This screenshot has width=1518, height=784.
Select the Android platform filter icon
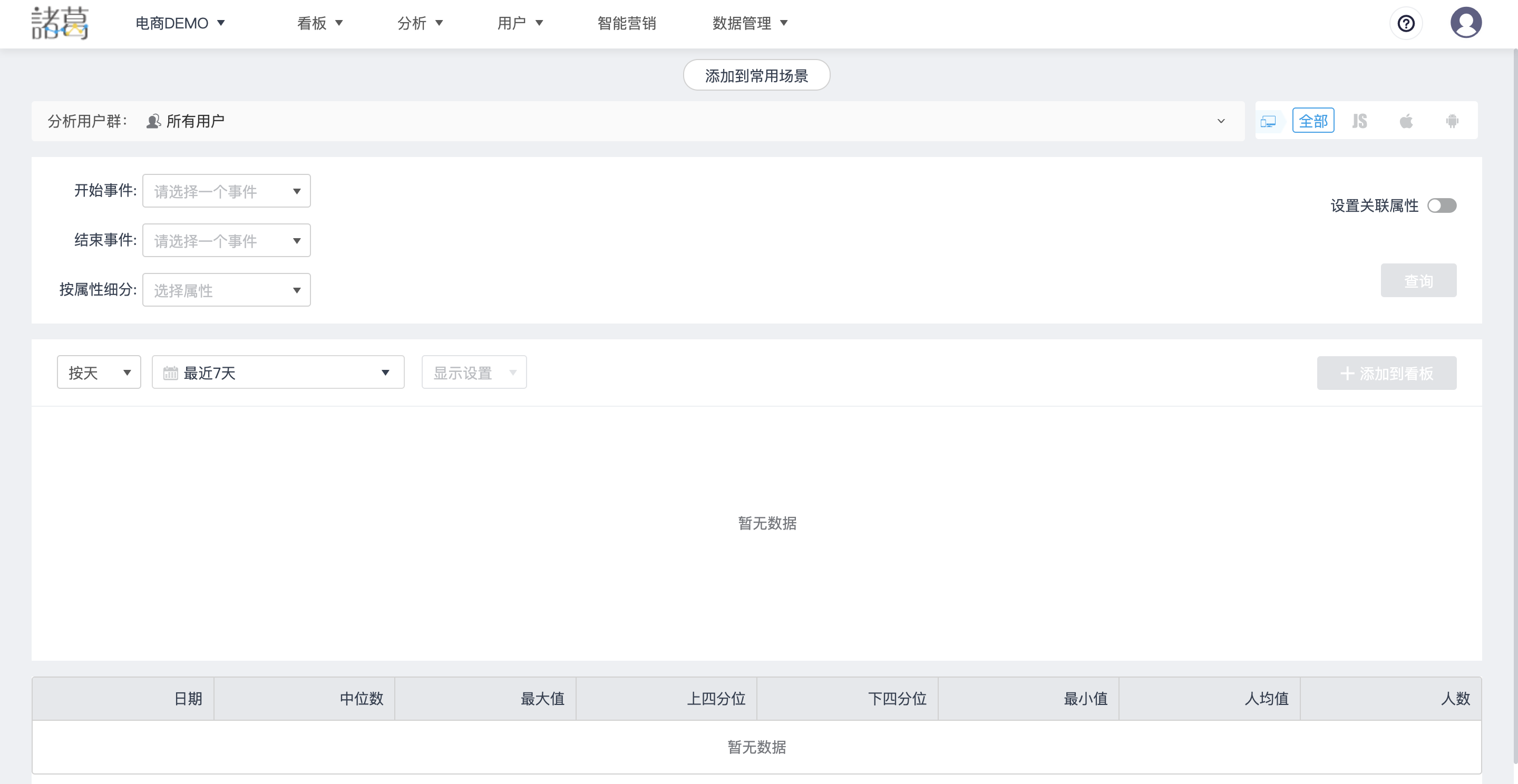click(1452, 121)
